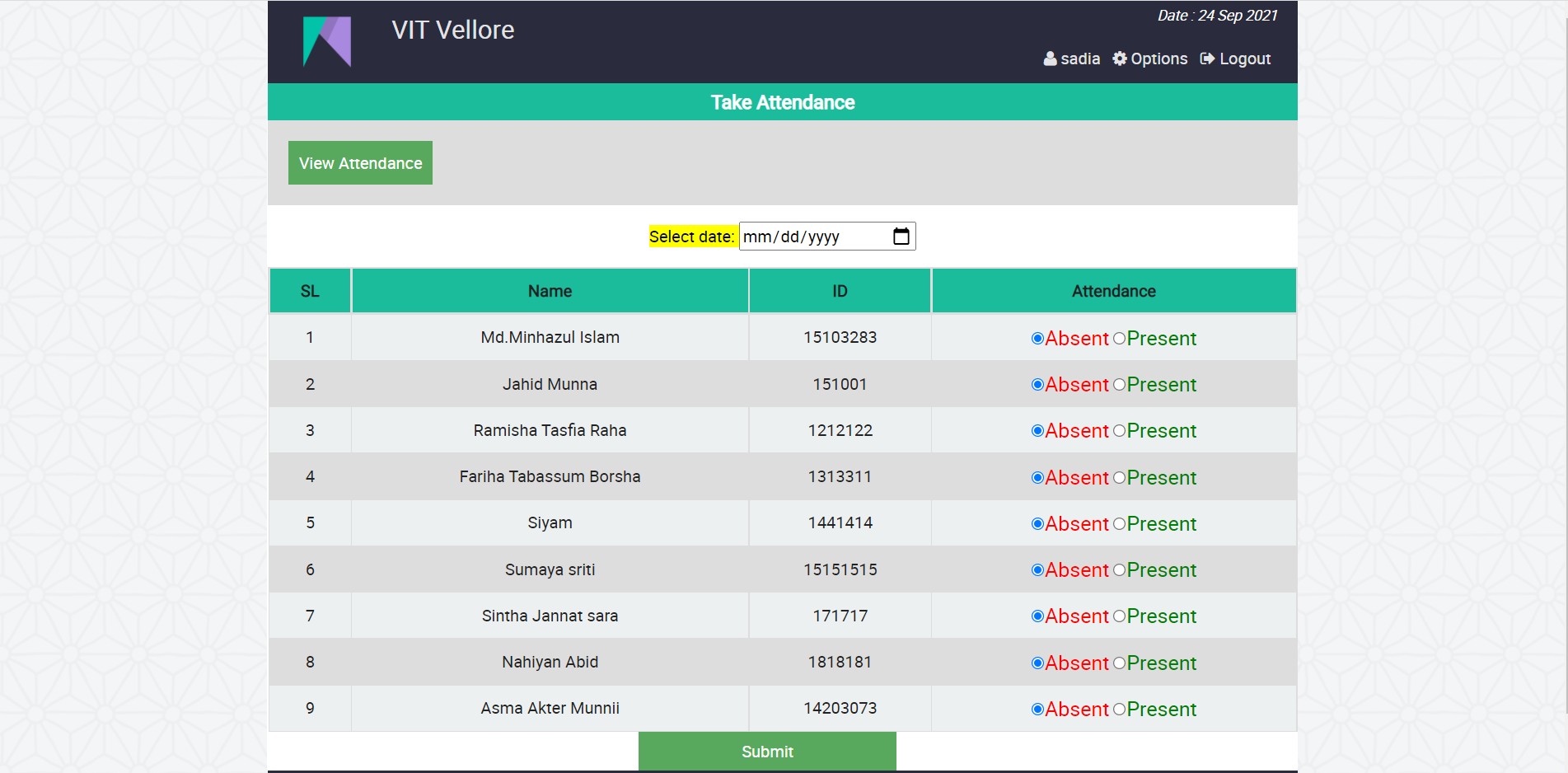Click the name cell Nahiyan Abid

[550, 662]
